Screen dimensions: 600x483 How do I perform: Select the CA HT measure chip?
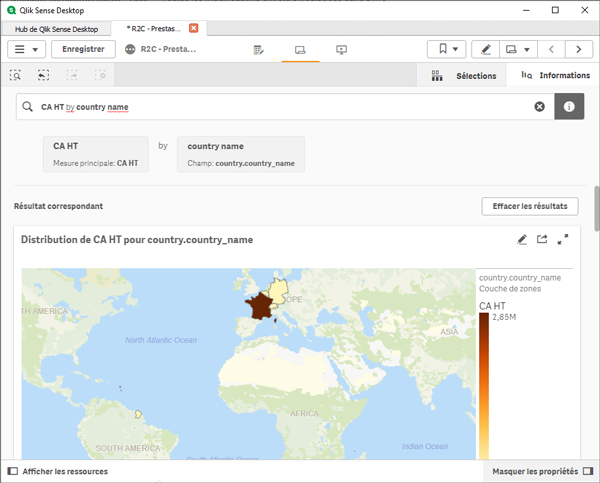96,154
